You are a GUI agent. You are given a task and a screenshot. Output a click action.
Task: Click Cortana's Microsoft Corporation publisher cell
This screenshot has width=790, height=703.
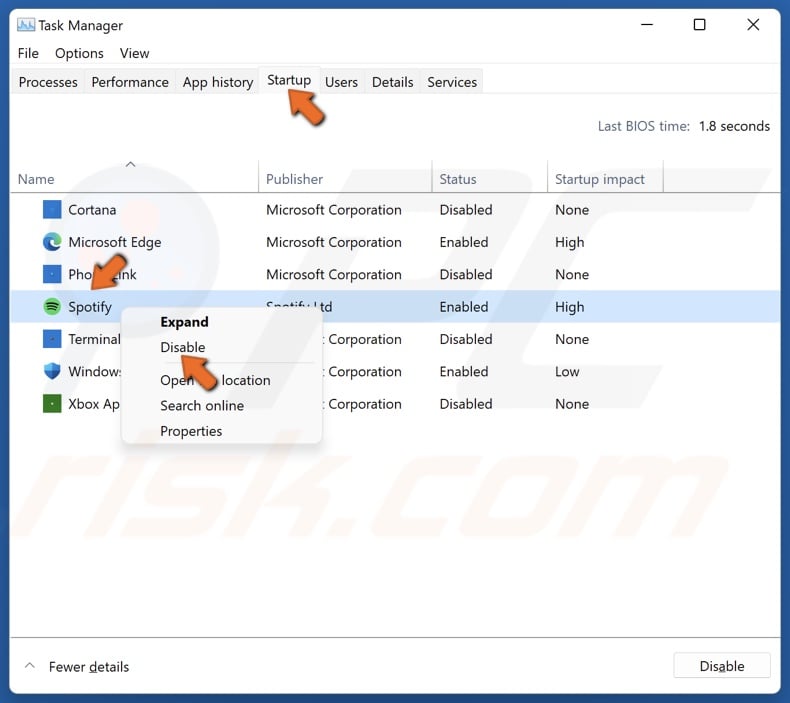pyautogui.click(x=334, y=210)
